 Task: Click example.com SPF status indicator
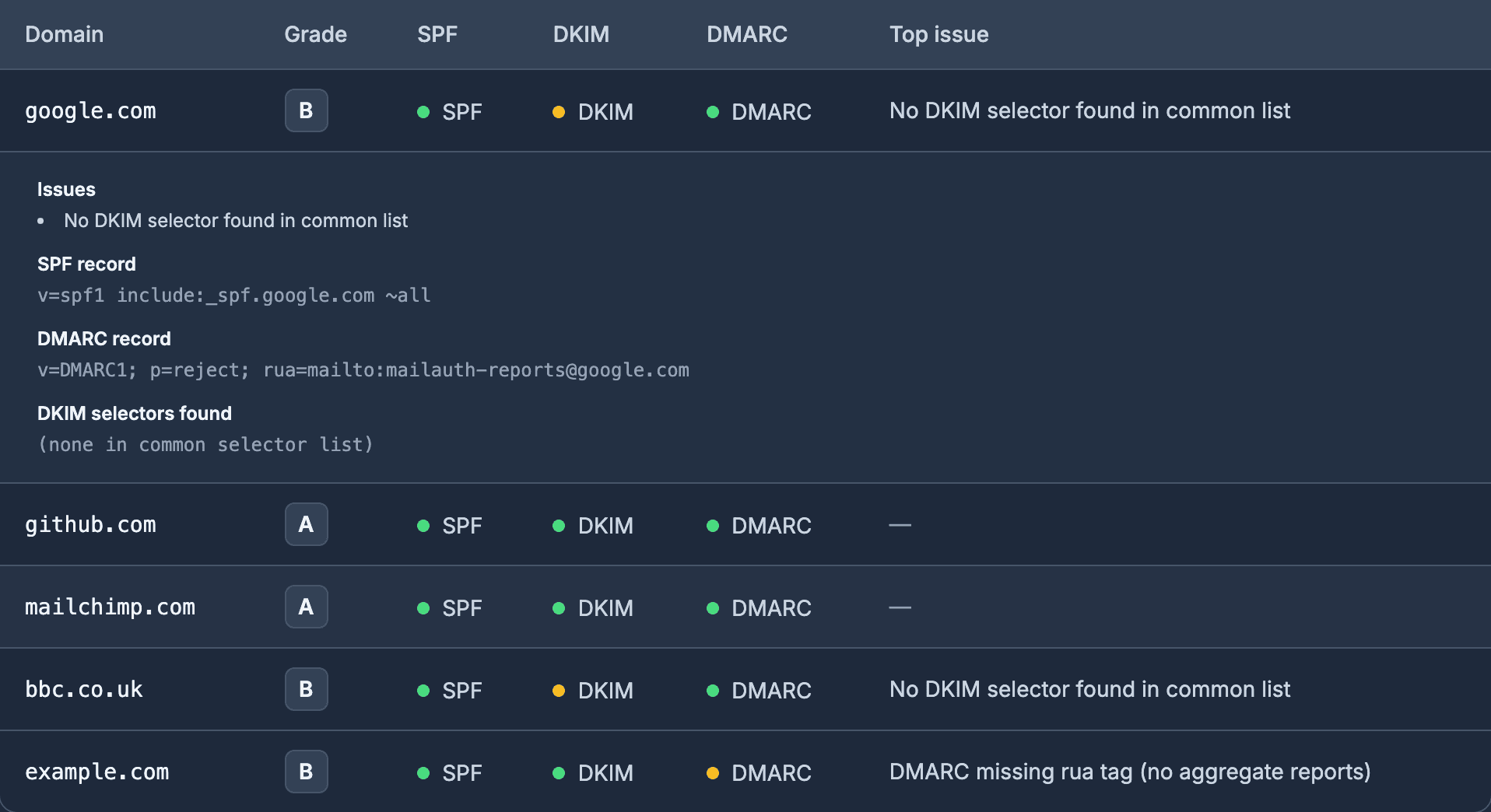(x=450, y=773)
